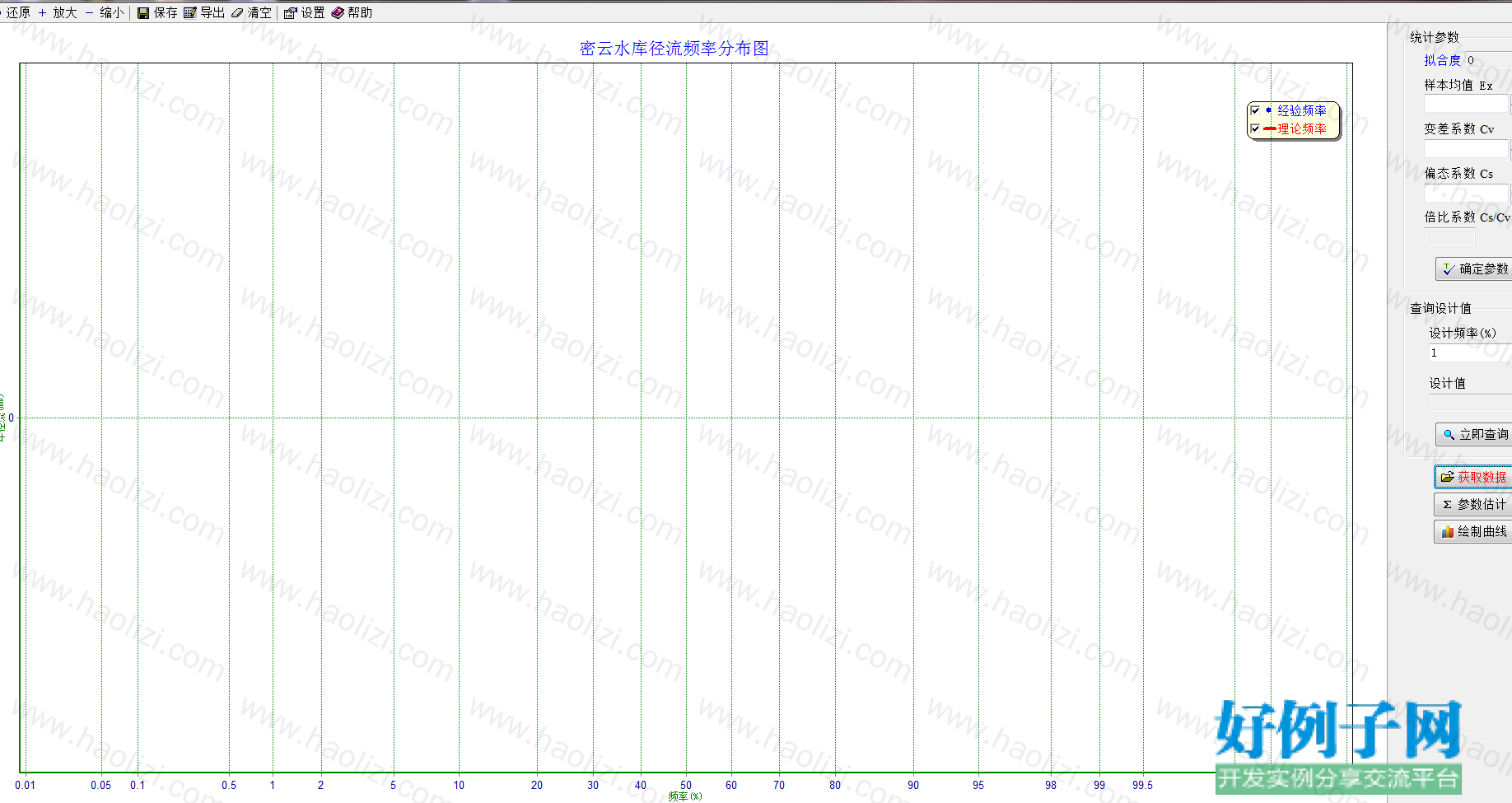Click the 查询设计值 group heading
The width and height of the screenshot is (1512, 803).
coord(1440,308)
